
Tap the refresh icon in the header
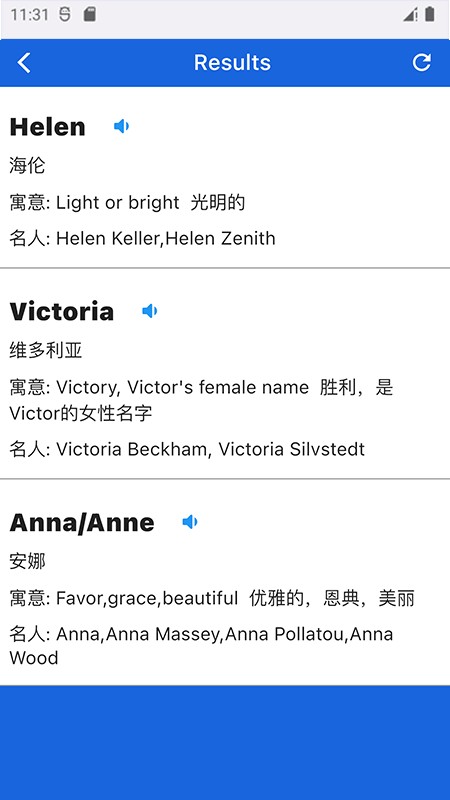point(421,62)
